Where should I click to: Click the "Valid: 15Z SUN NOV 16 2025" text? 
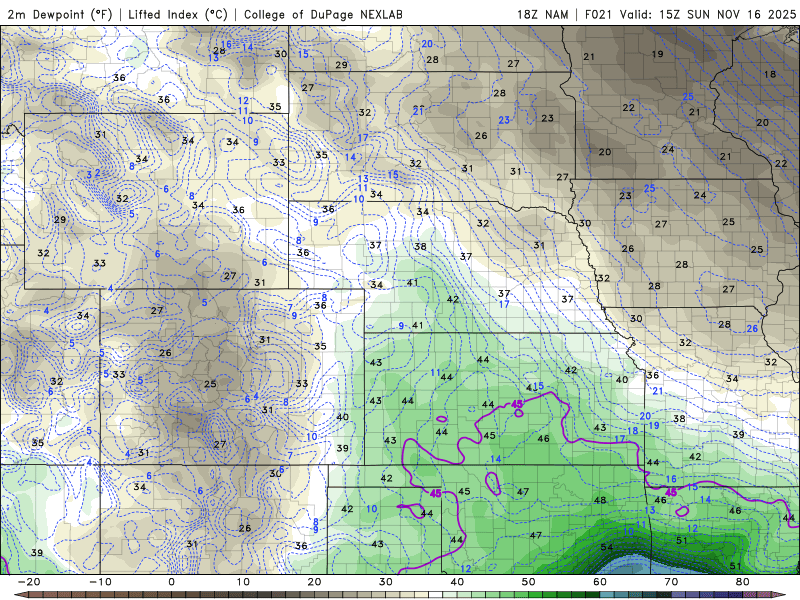pos(708,15)
